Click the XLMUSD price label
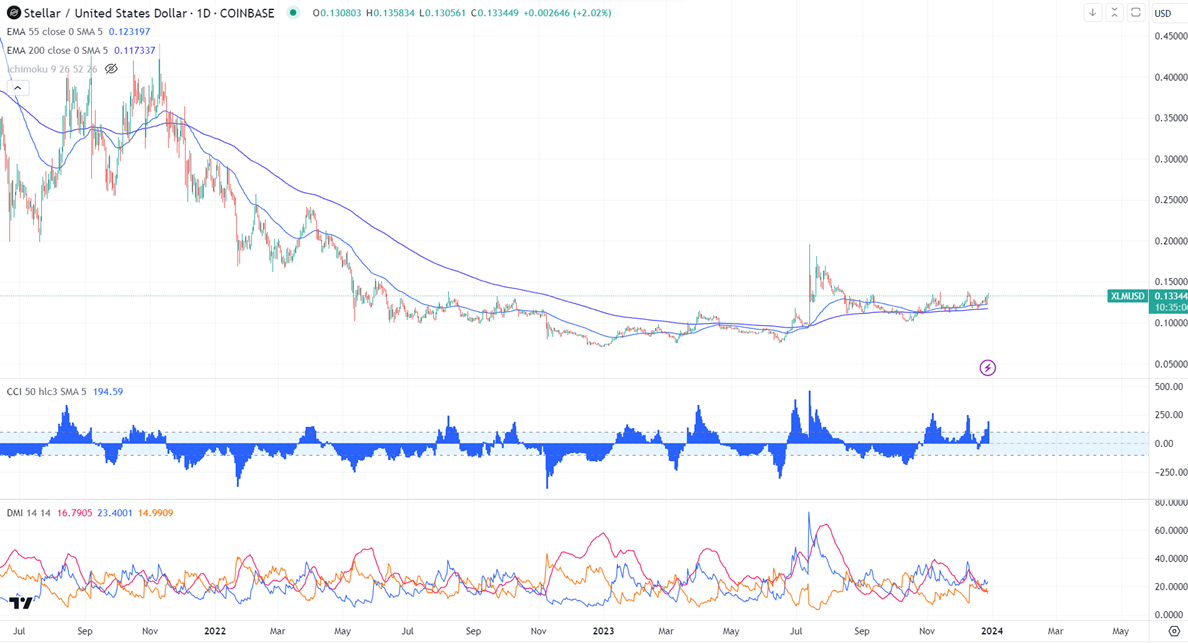Screen dimensions: 1188x643 click(1127, 296)
